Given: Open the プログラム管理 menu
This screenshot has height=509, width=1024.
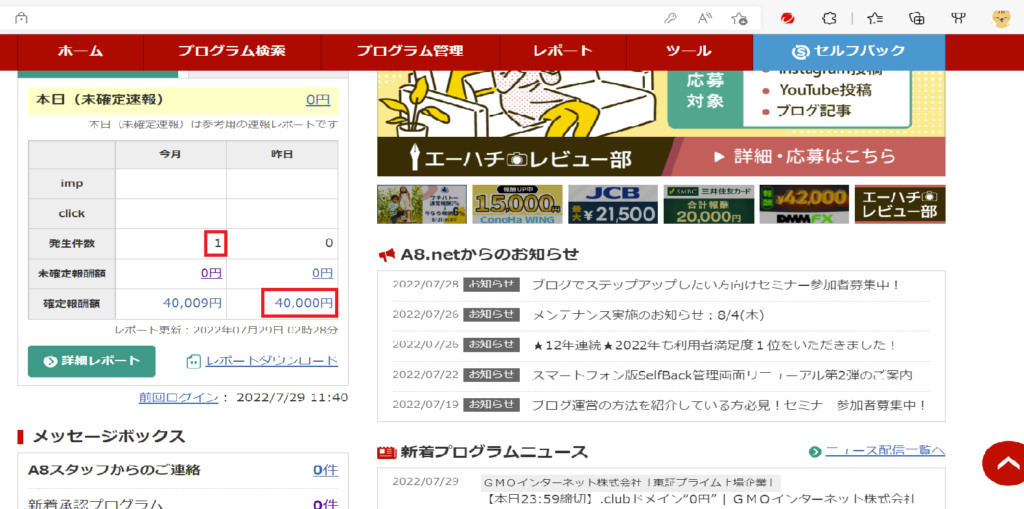Looking at the screenshot, I should click(410, 52).
